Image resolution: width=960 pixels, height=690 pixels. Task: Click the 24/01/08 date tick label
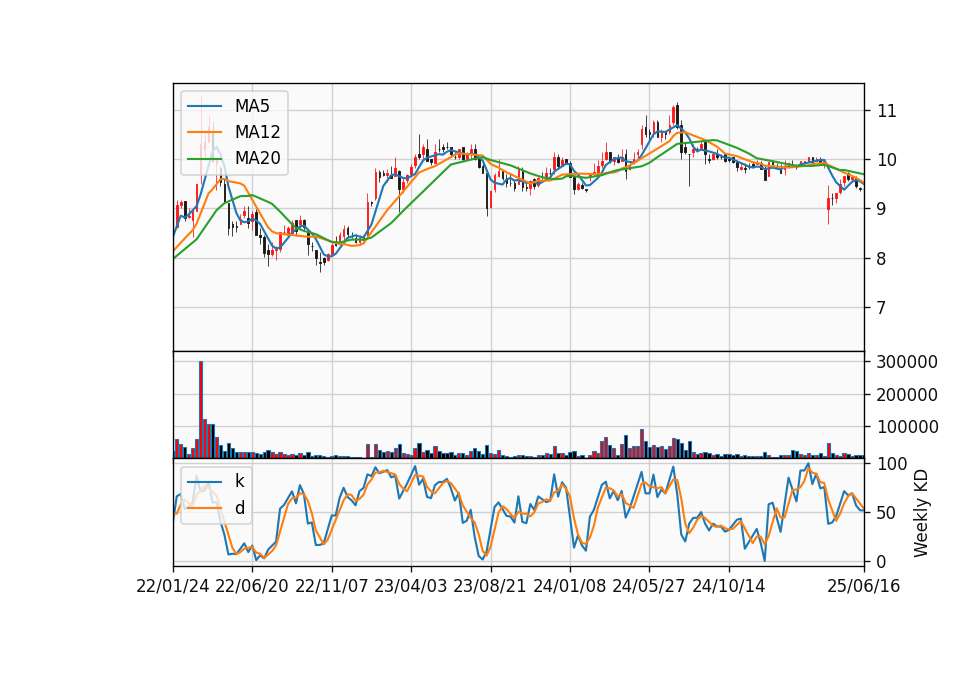pyautogui.click(x=569, y=586)
